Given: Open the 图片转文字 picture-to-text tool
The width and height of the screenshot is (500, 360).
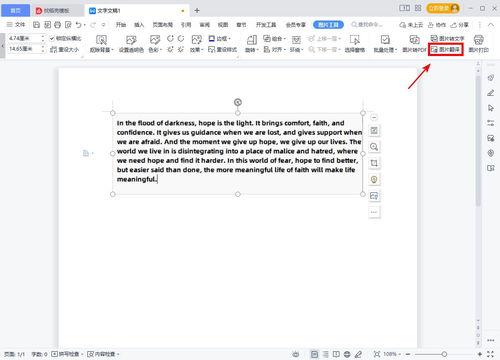Looking at the screenshot, I should pyautogui.click(x=447, y=39).
